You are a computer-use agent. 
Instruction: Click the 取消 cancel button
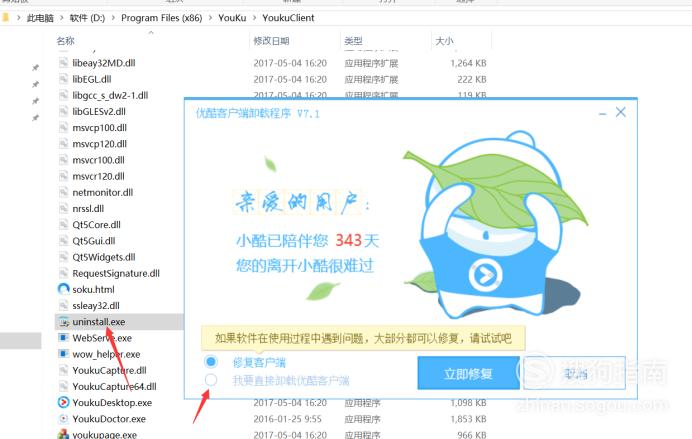[x=574, y=373]
